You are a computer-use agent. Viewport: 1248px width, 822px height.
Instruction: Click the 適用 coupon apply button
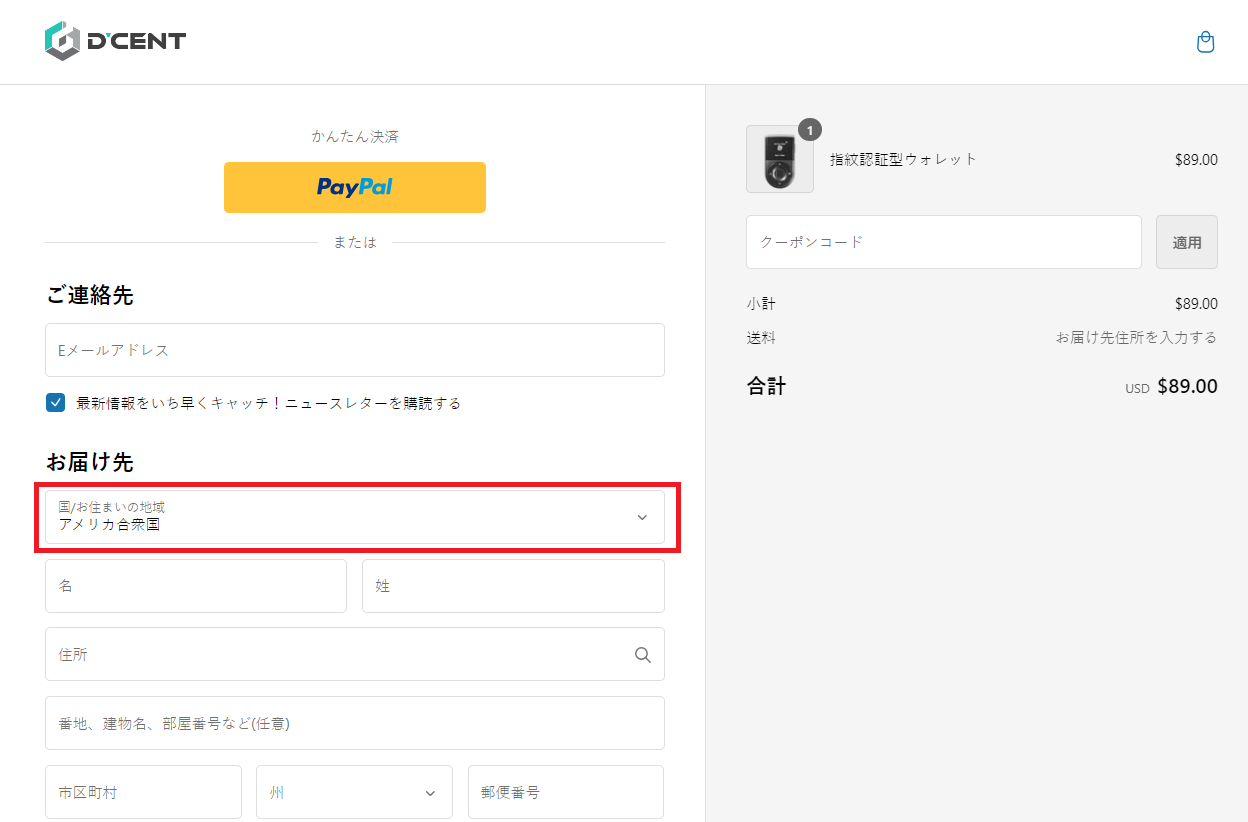1187,242
